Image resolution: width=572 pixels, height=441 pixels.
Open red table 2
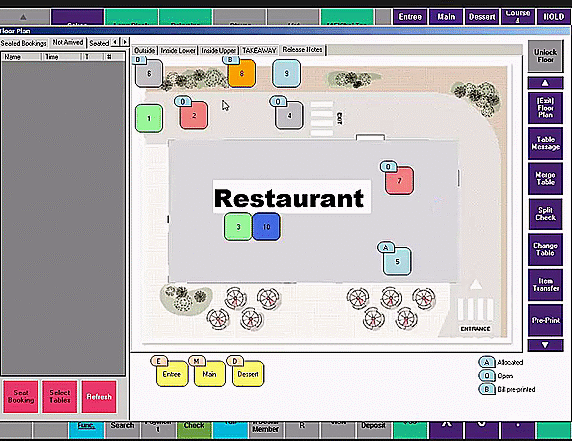pyautogui.click(x=194, y=116)
